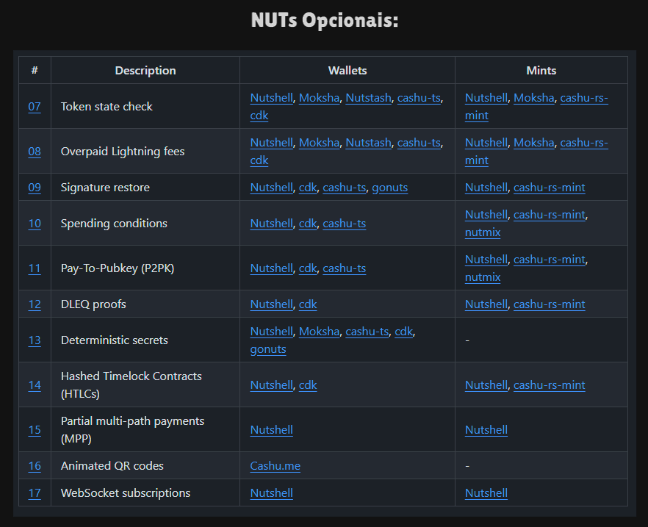This screenshot has height=527, width=648.
Task: Open NUT 16 specification link
Action: pyautogui.click(x=34, y=466)
